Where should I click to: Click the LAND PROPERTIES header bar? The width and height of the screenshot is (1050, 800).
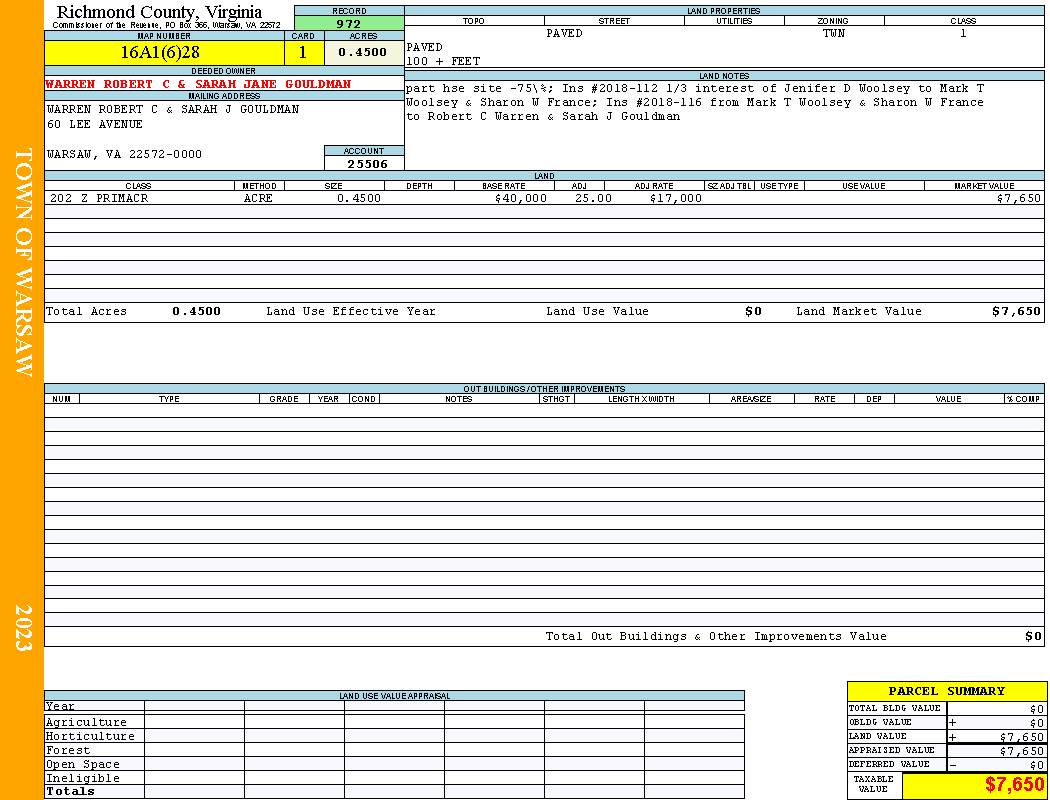click(x=724, y=11)
